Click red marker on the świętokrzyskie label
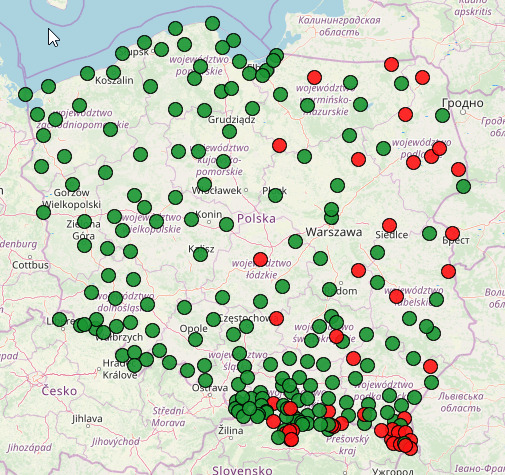Viewport: 505px width, 475px height. coord(336,336)
